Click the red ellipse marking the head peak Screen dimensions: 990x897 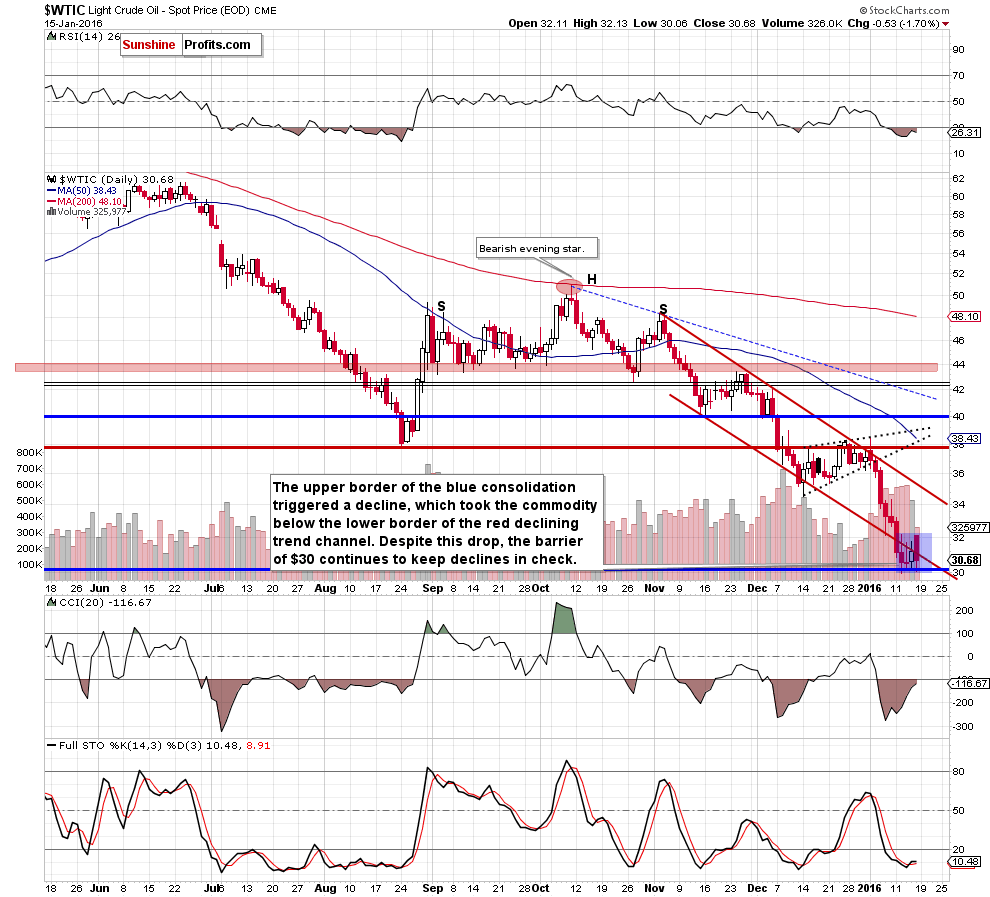[x=569, y=287]
